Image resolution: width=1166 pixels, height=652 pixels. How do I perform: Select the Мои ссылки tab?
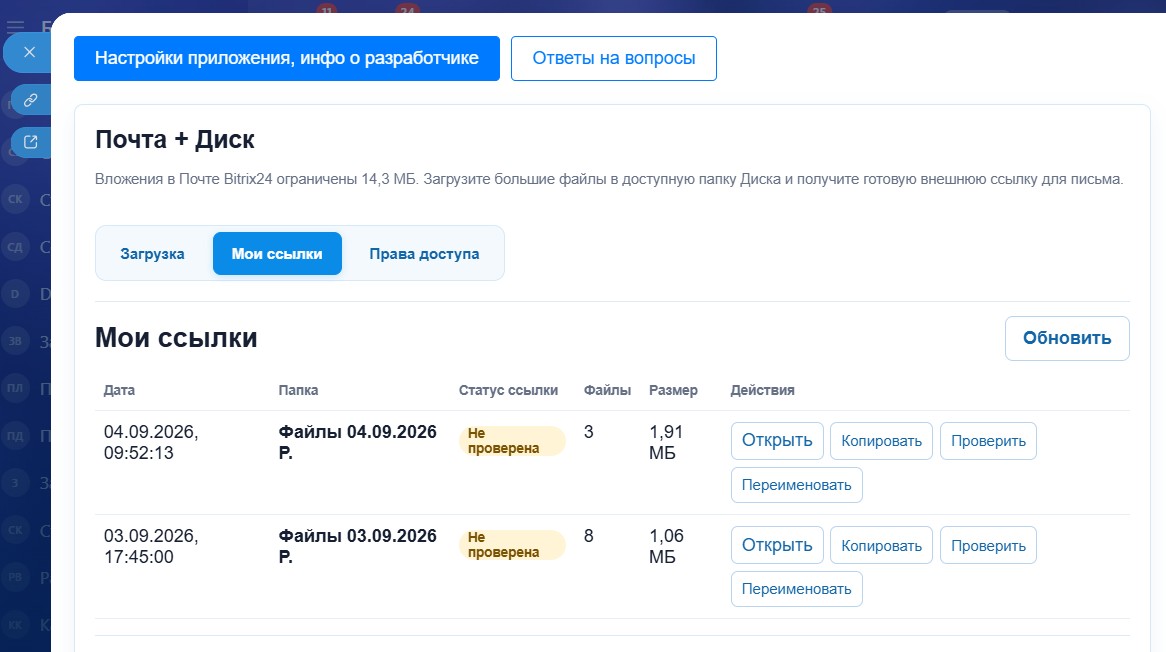pos(277,254)
